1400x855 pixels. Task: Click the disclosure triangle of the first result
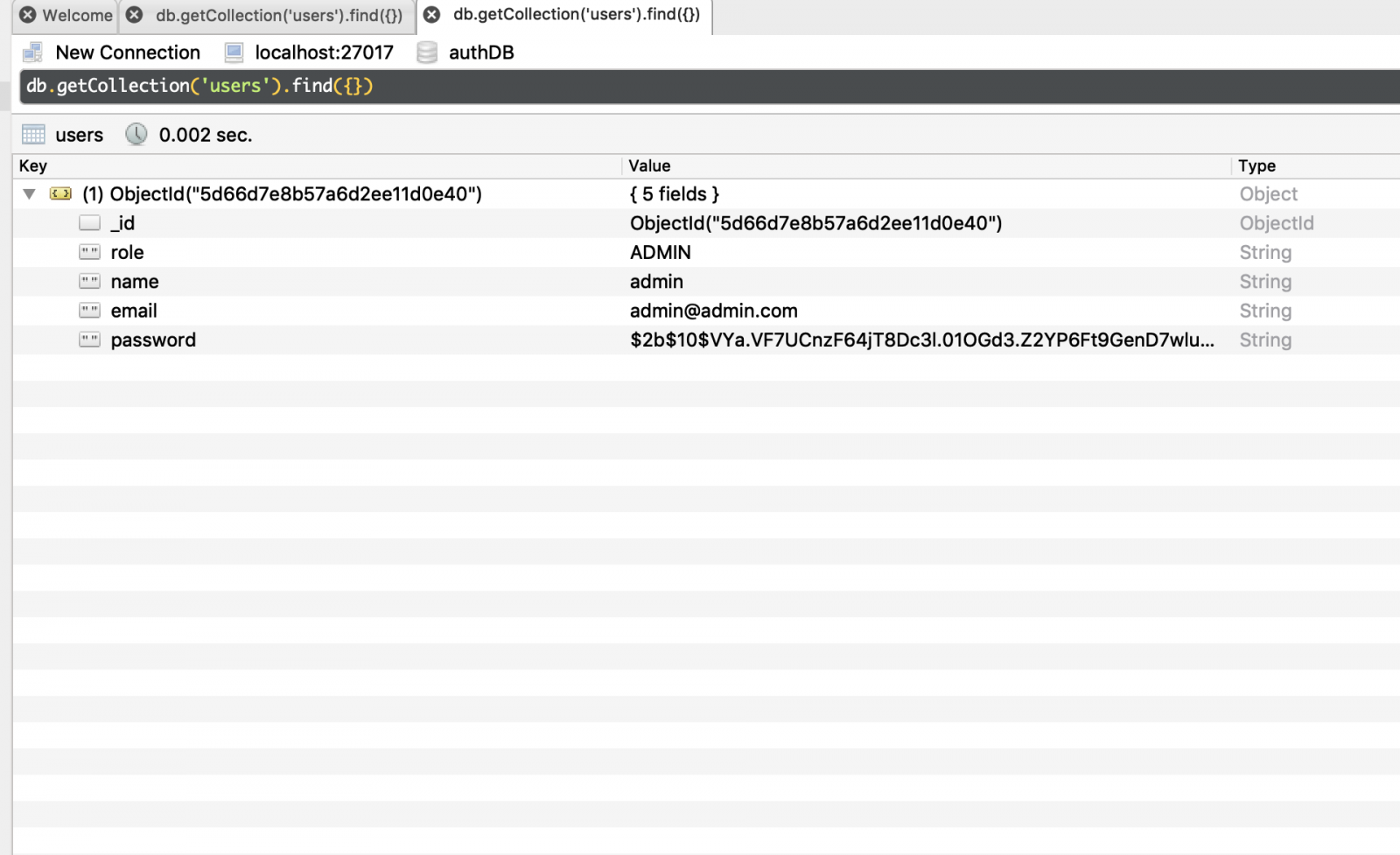pos(29,193)
